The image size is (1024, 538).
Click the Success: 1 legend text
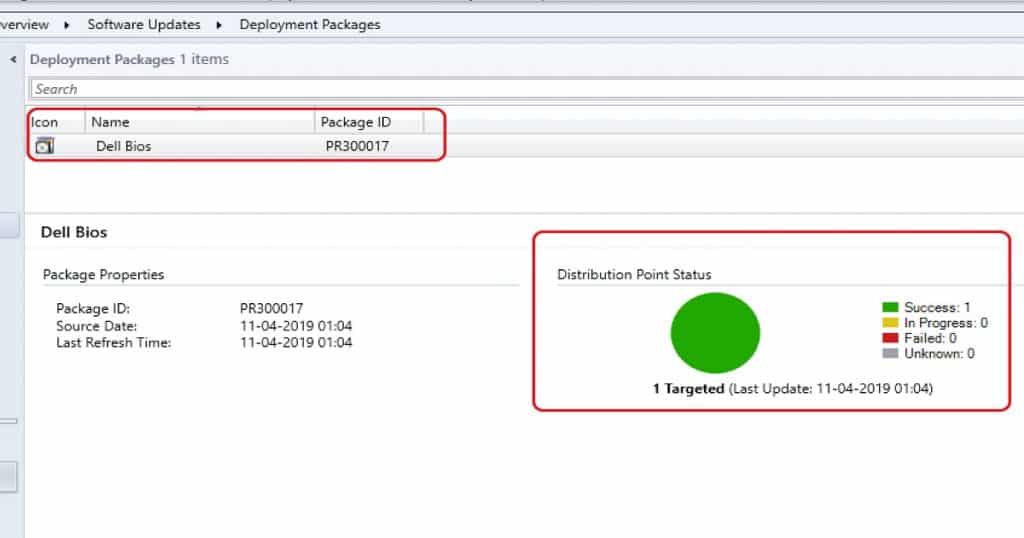click(937, 308)
